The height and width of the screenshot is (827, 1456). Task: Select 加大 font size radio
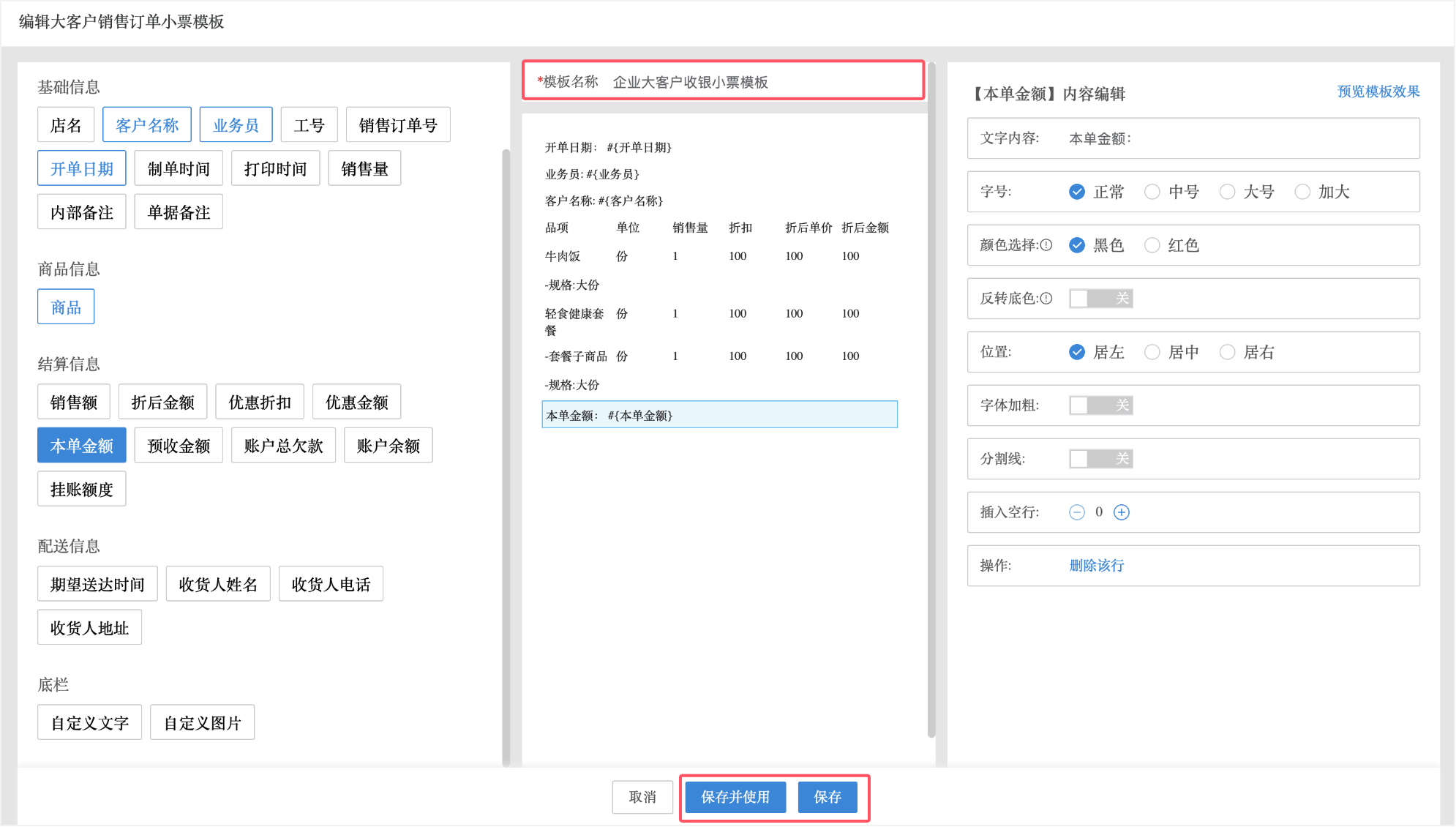point(1302,192)
